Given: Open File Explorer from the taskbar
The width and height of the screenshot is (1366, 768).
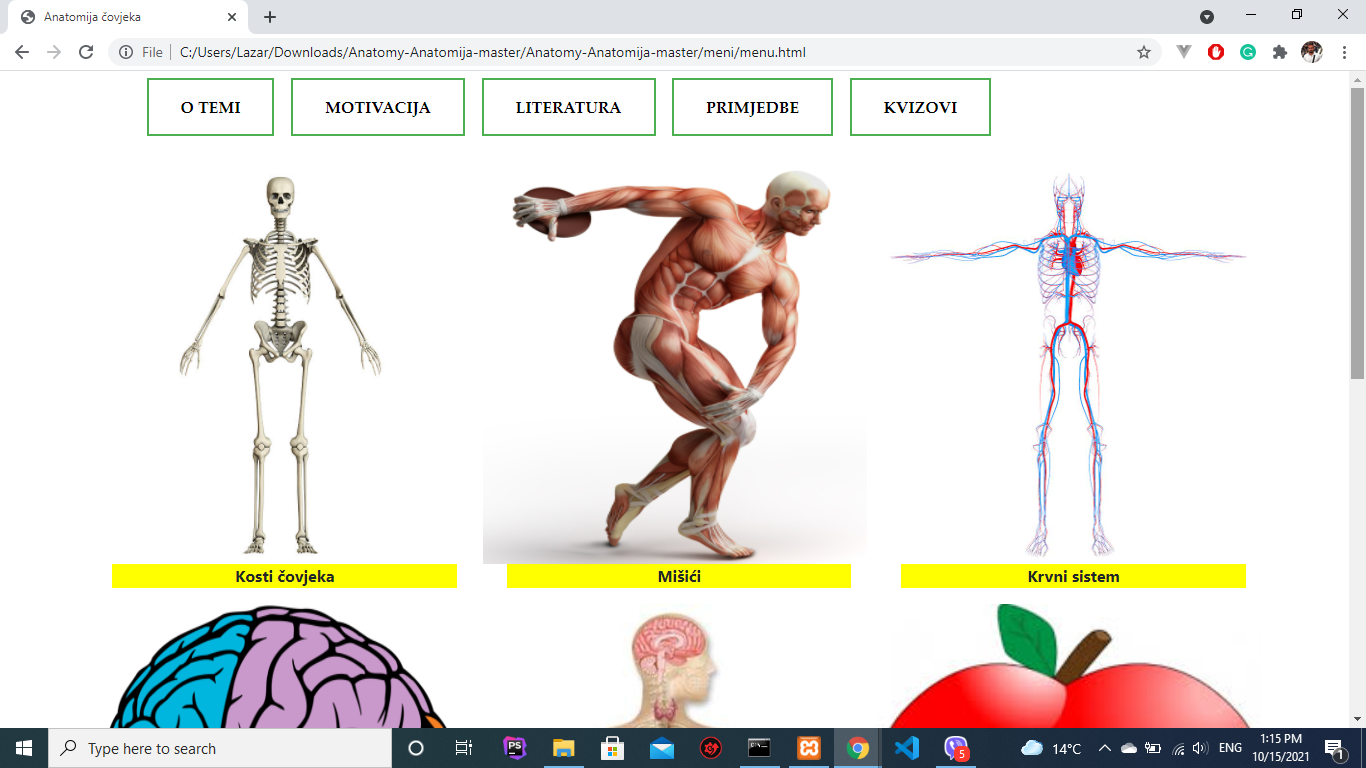Looking at the screenshot, I should [x=563, y=748].
